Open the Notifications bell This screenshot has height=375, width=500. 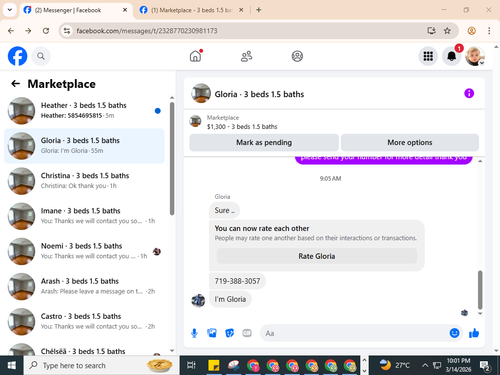pyautogui.click(x=451, y=56)
